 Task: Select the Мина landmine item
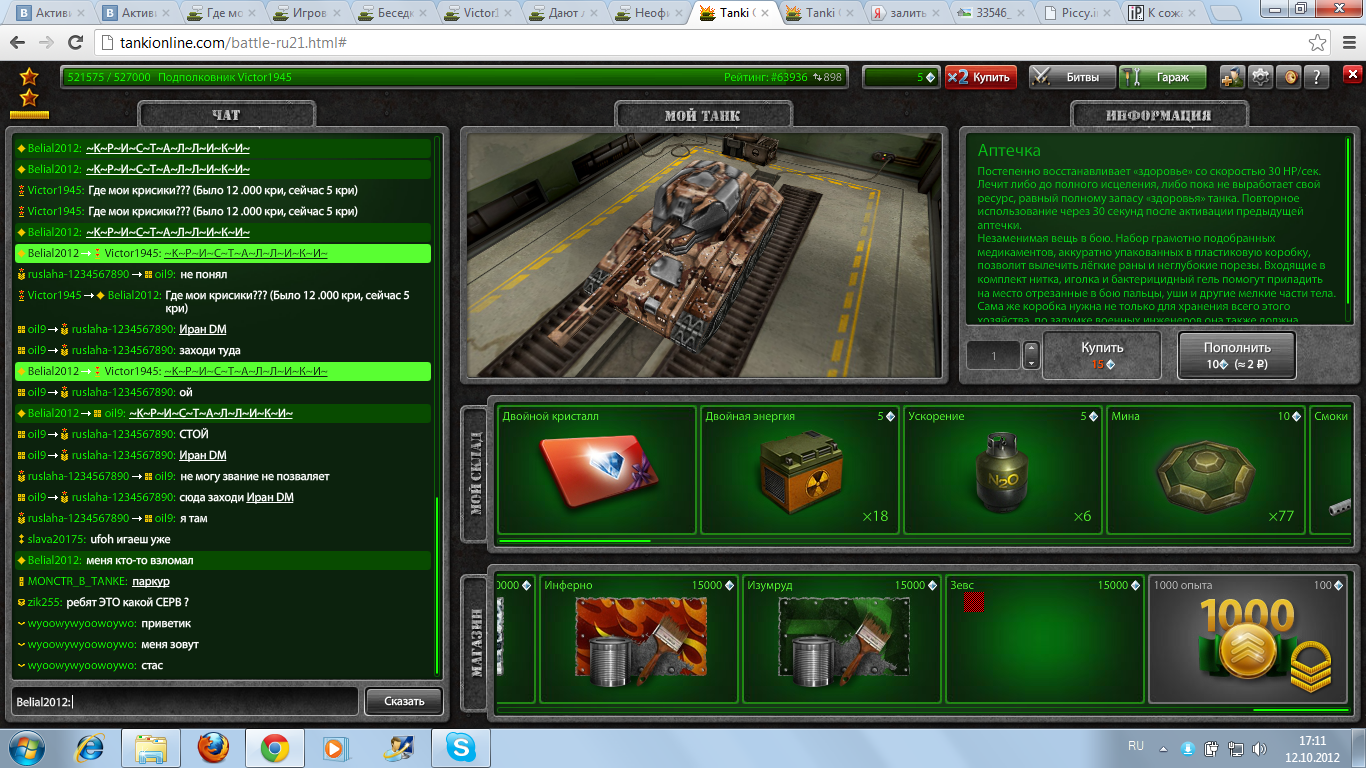[1205, 470]
